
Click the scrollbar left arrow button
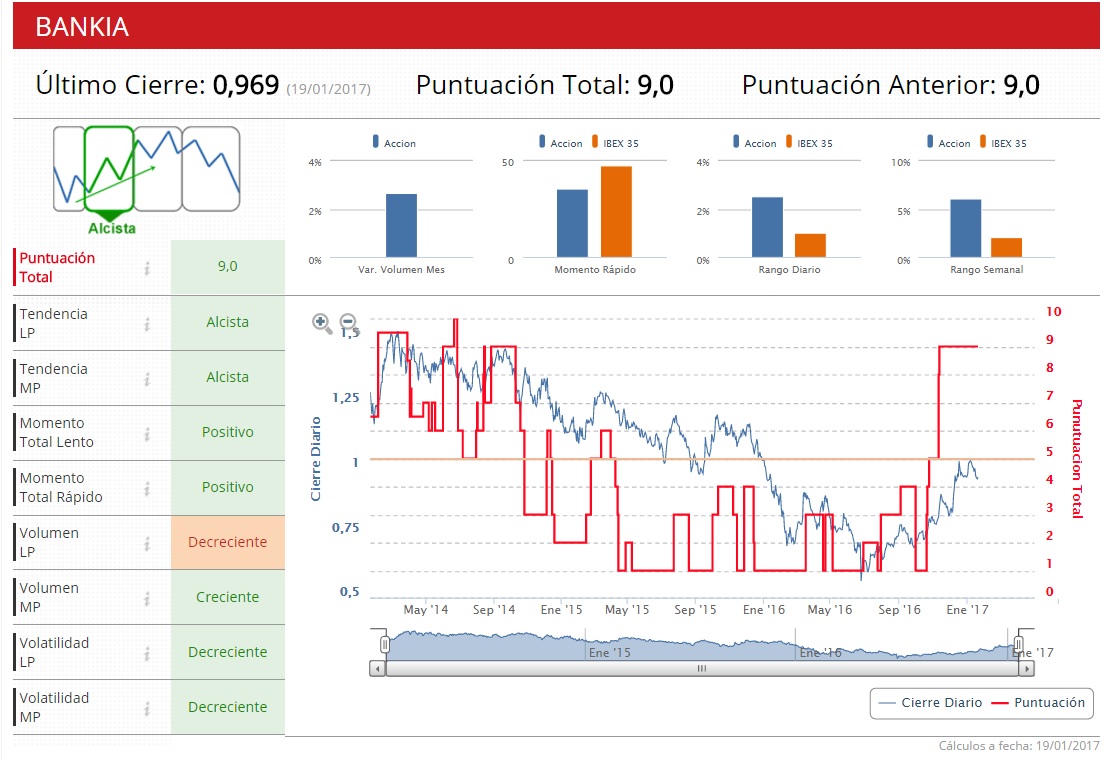point(377,669)
